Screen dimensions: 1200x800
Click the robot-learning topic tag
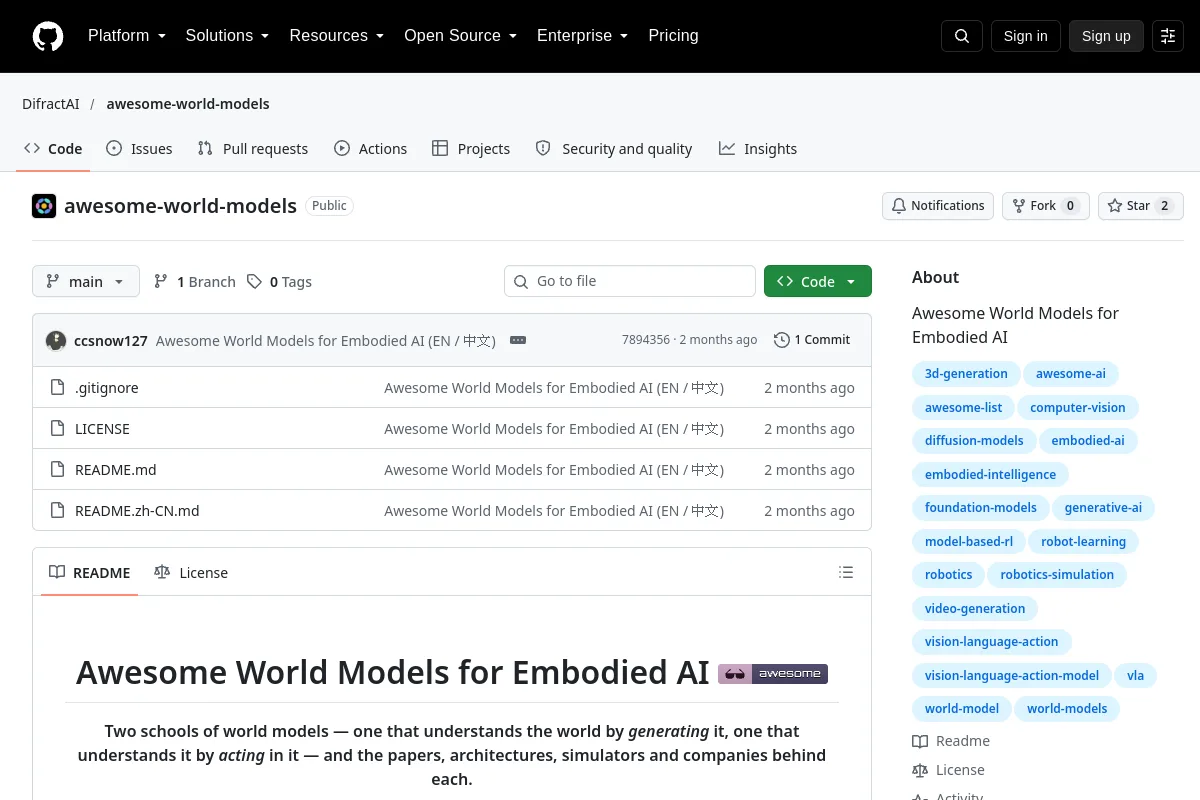point(1083,542)
